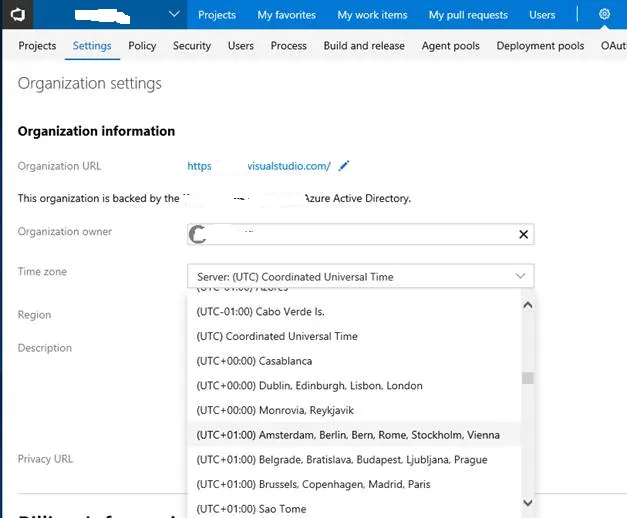The width and height of the screenshot is (627, 518).
Task: Open the Agent pools tab
Action: [x=451, y=46]
